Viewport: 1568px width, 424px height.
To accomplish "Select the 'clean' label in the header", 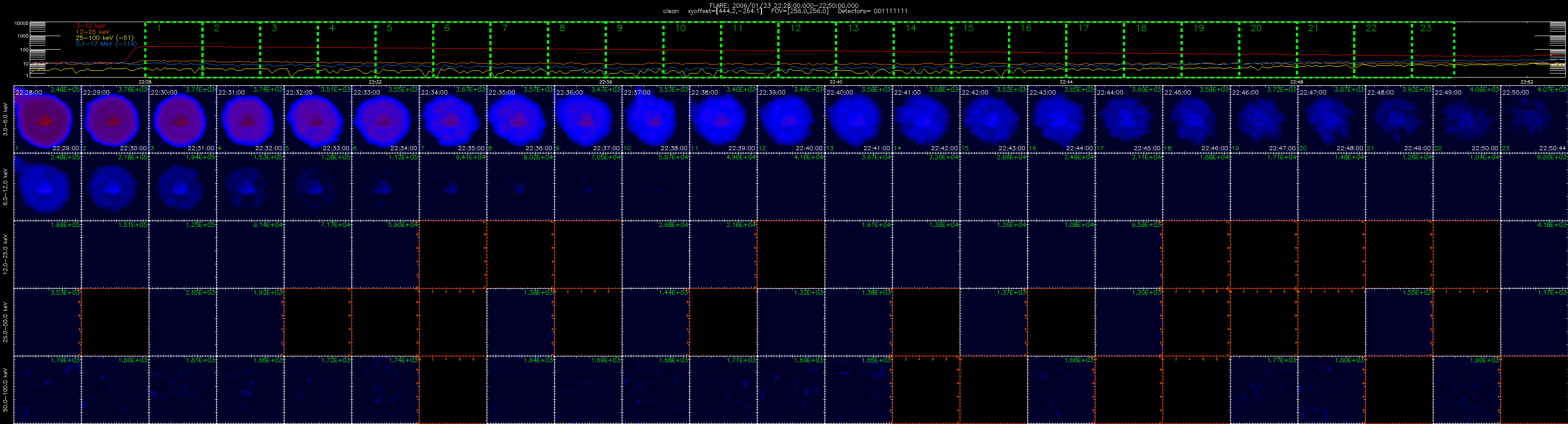I will [670, 11].
